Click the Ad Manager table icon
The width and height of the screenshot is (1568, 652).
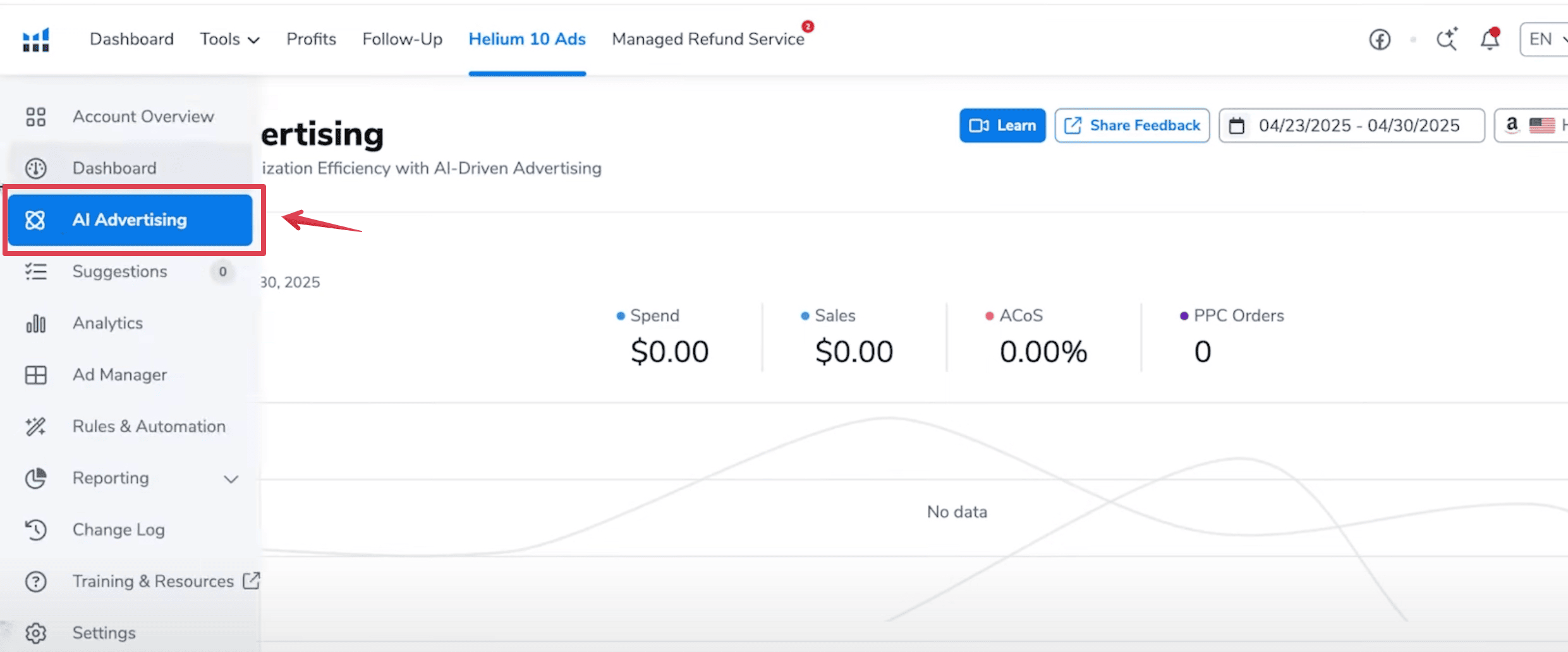[x=35, y=375]
